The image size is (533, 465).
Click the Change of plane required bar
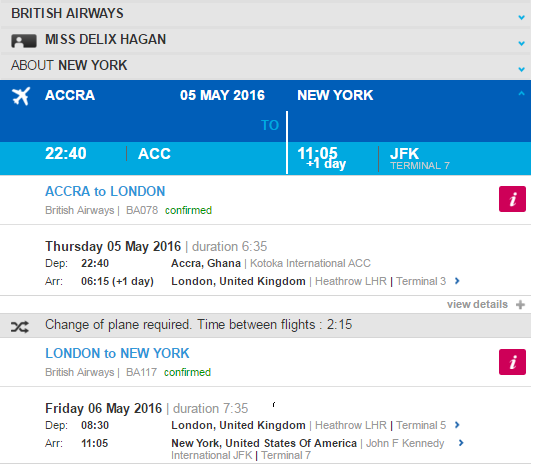click(x=265, y=325)
